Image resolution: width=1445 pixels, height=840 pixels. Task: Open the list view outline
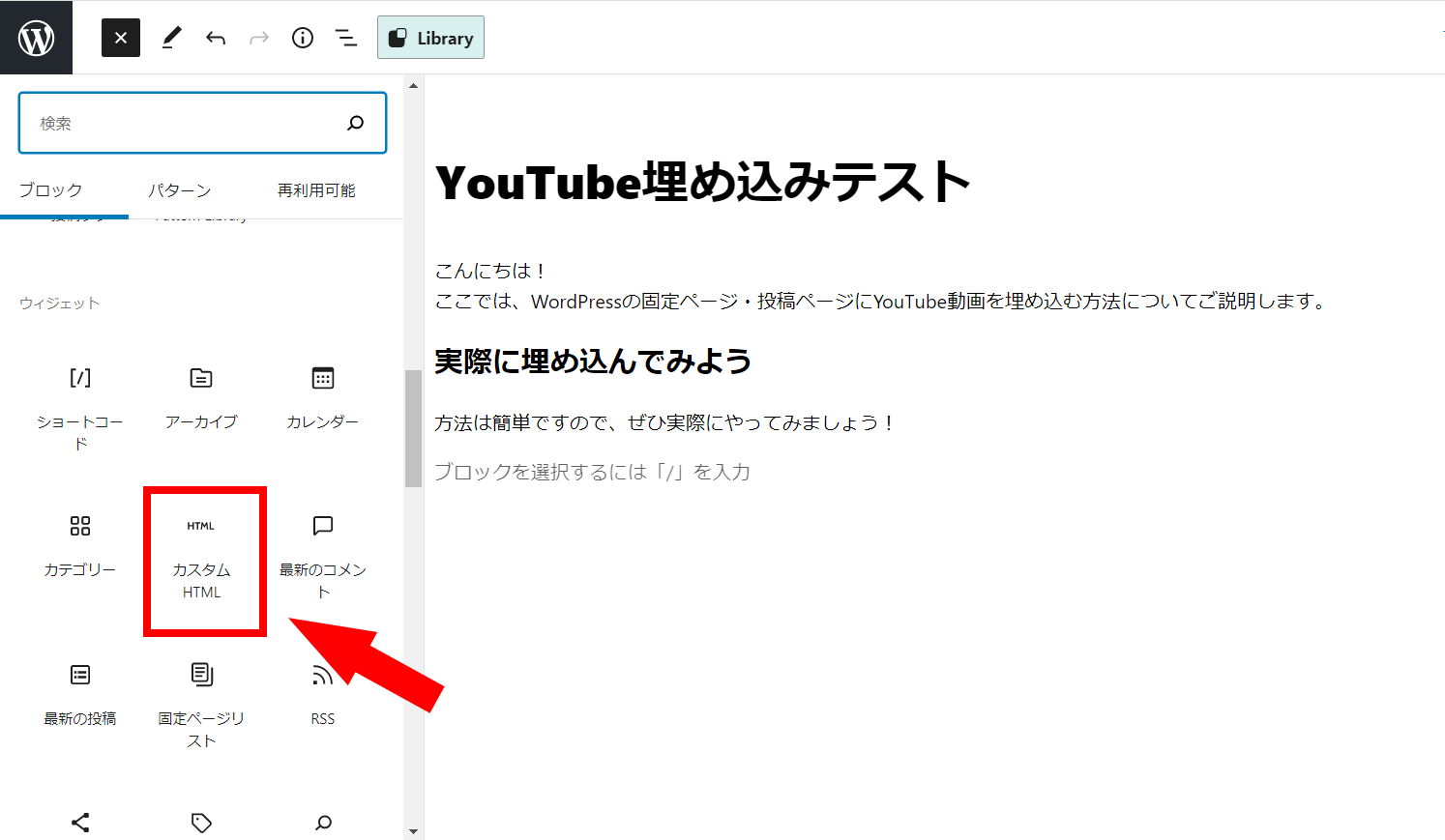point(345,38)
